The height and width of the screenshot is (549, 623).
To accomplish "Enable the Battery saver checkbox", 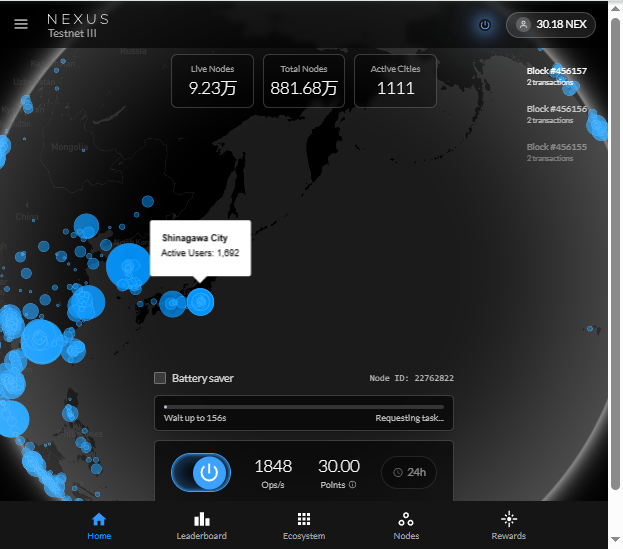I will point(160,378).
